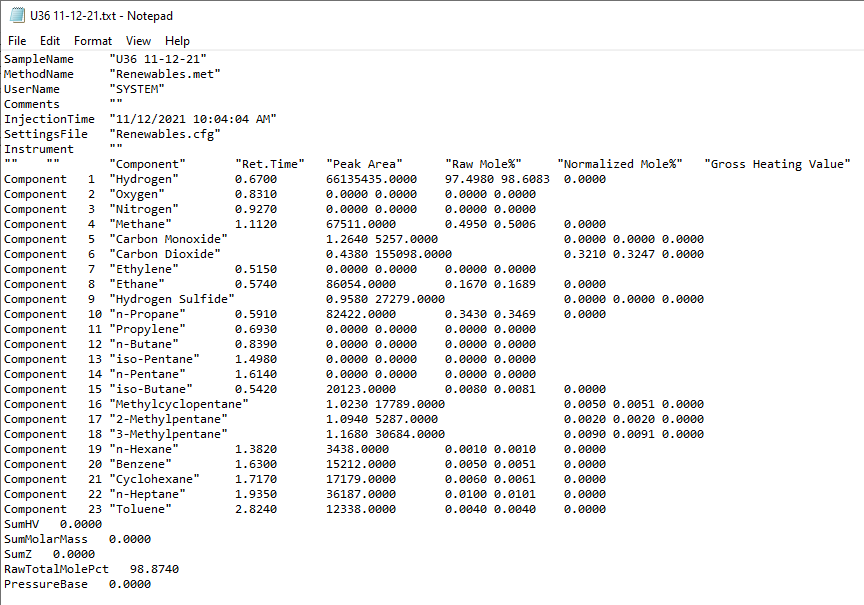Open the View menu

point(138,41)
